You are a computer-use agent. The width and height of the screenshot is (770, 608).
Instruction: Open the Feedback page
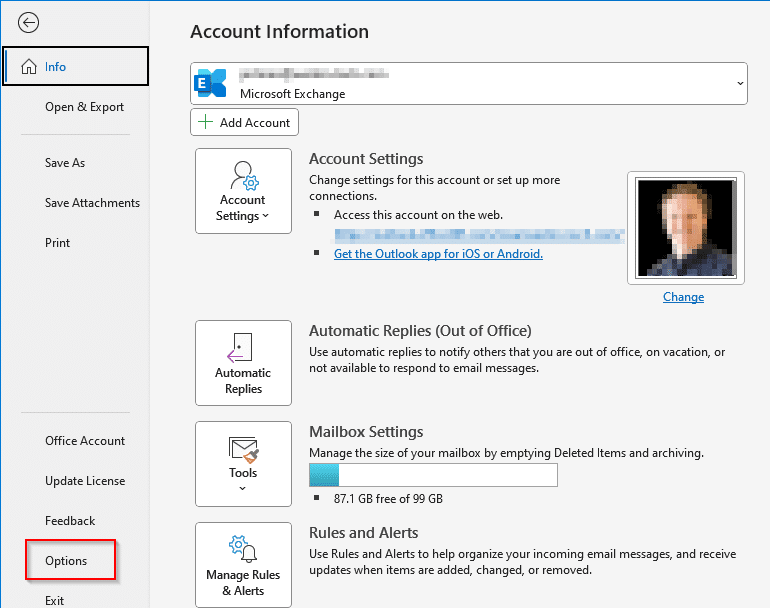[70, 521]
